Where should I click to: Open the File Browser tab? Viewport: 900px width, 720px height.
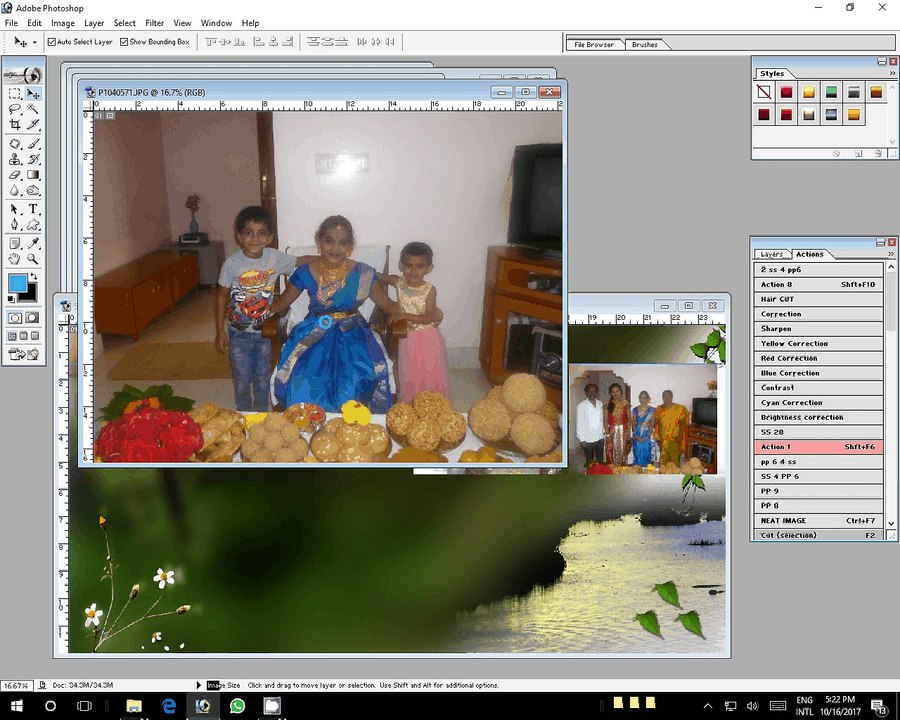point(593,44)
